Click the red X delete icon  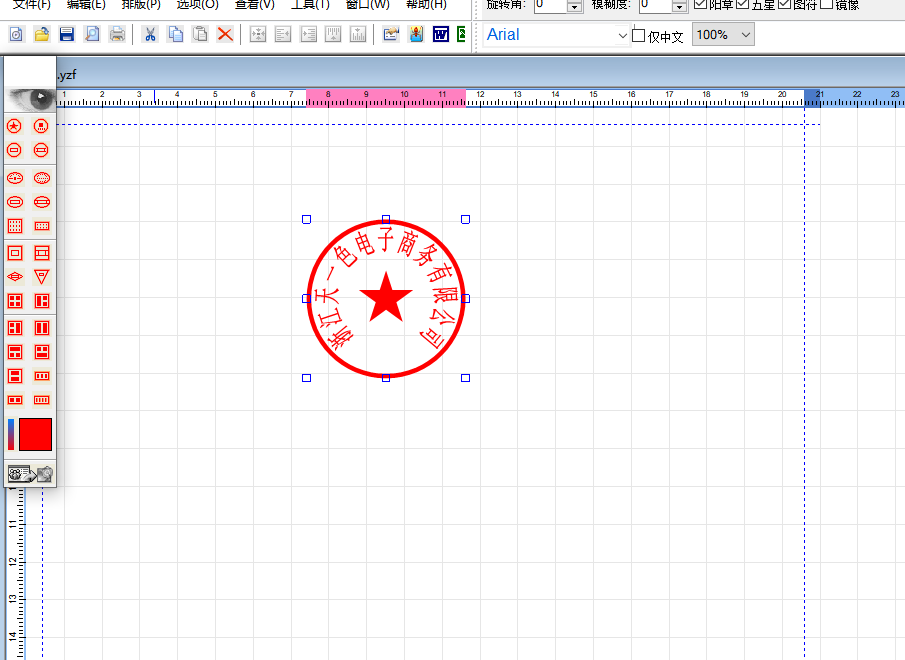coord(225,35)
